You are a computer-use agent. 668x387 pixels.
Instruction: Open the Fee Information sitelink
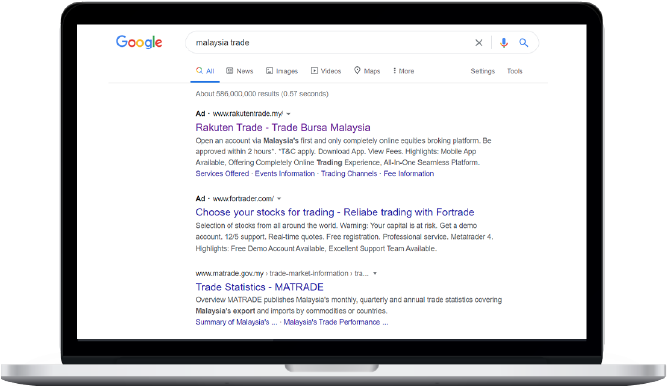tap(409, 173)
